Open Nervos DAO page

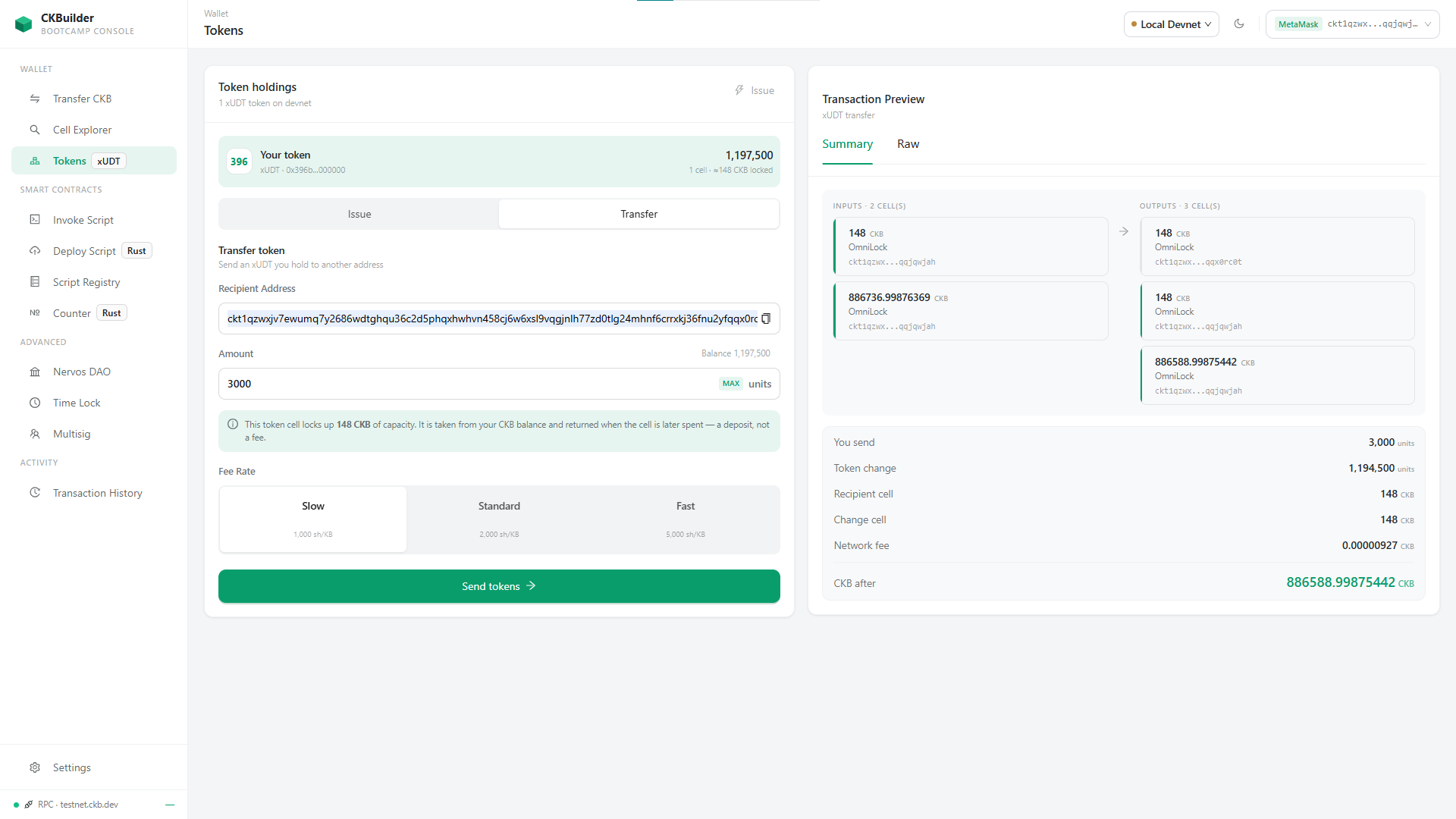click(94, 372)
